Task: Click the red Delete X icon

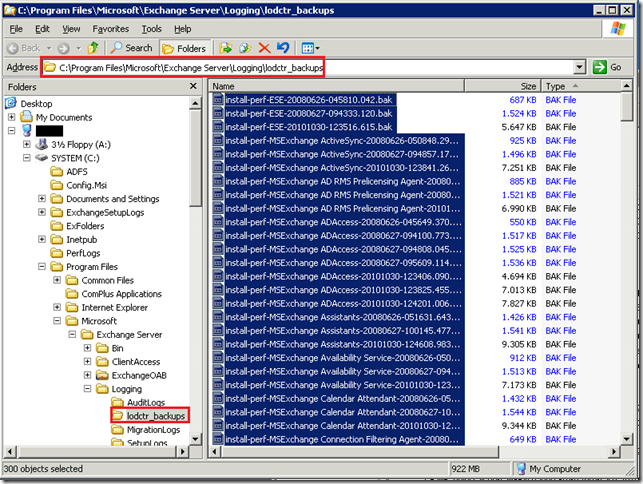Action: tap(264, 48)
